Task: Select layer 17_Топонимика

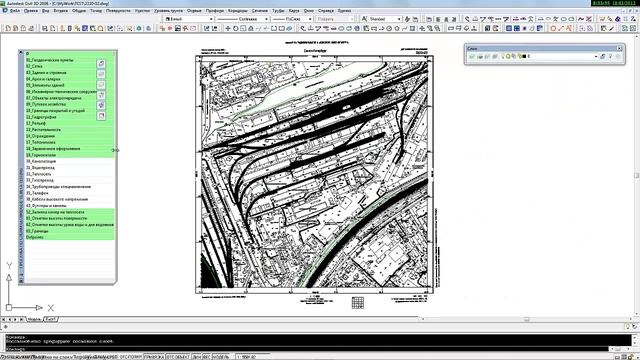Action: tap(70, 142)
